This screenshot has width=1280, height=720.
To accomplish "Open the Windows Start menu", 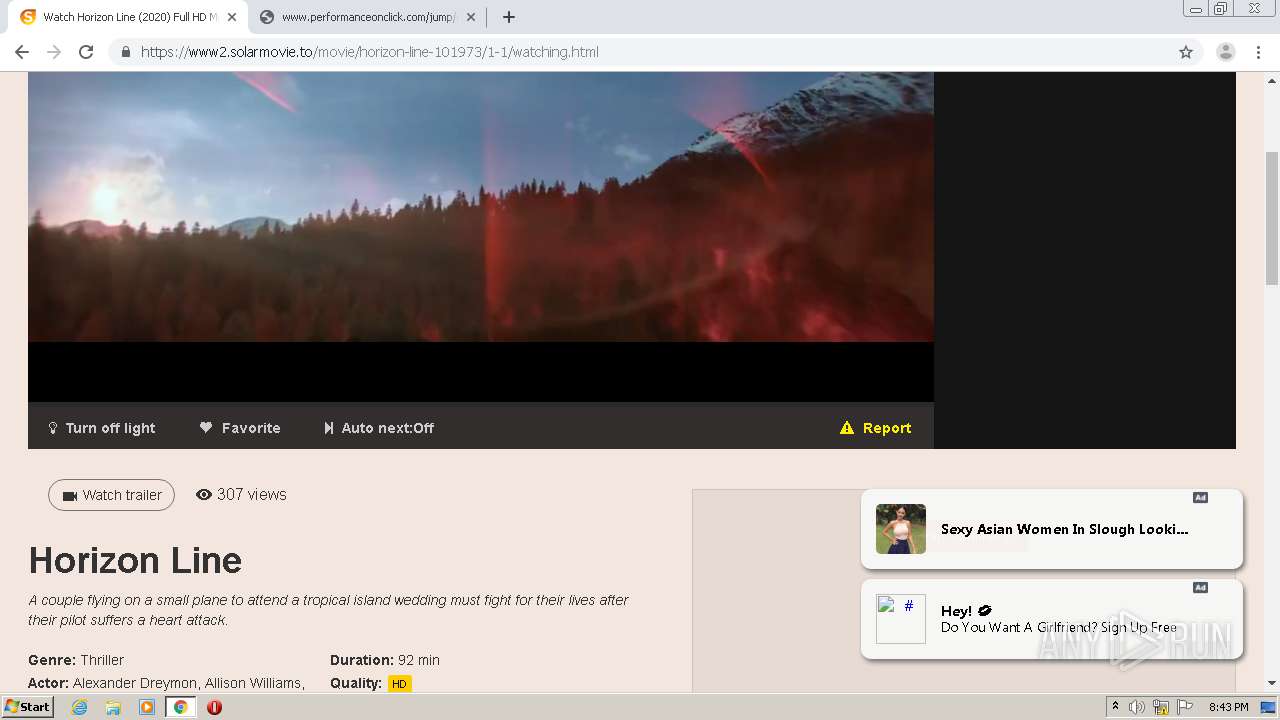I will pos(27,707).
